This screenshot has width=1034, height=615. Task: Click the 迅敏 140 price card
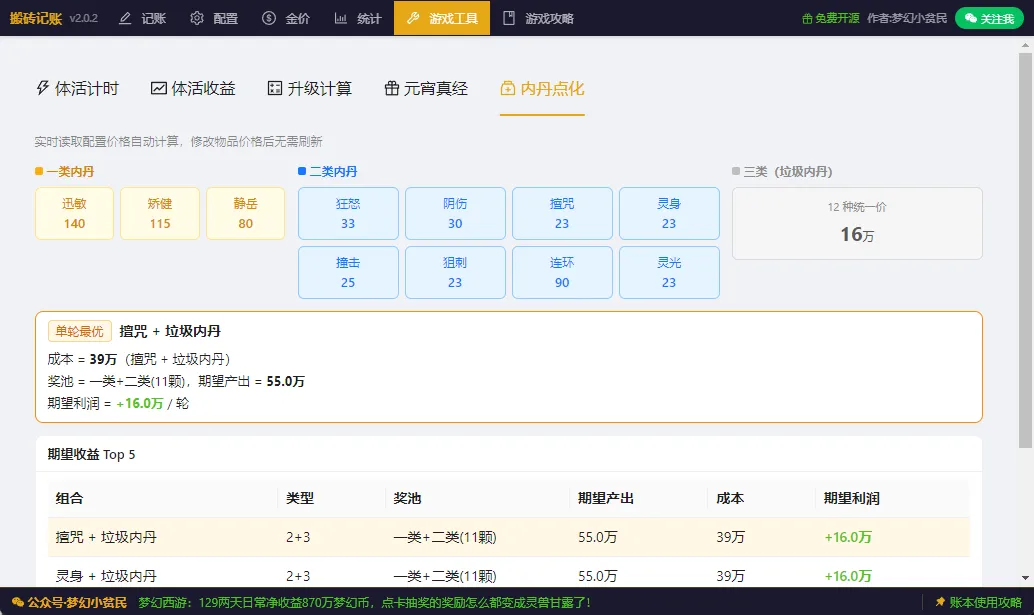(75, 214)
